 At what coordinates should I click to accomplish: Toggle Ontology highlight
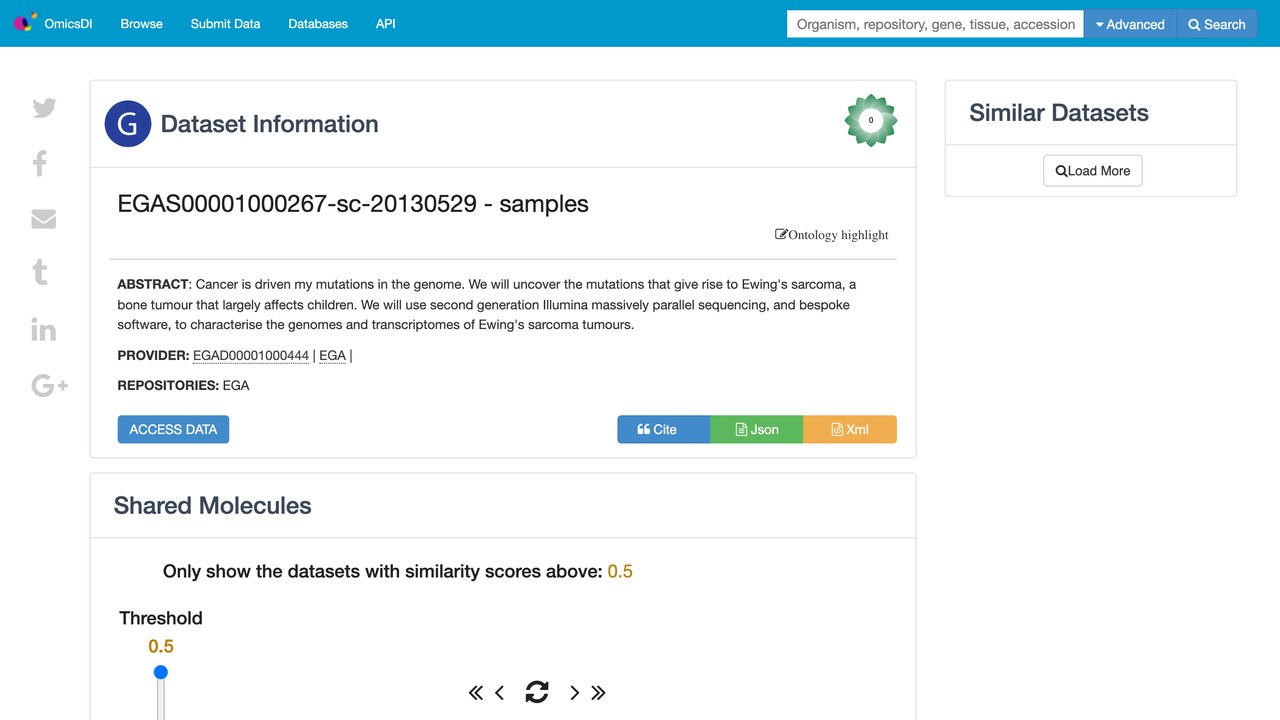coord(832,235)
